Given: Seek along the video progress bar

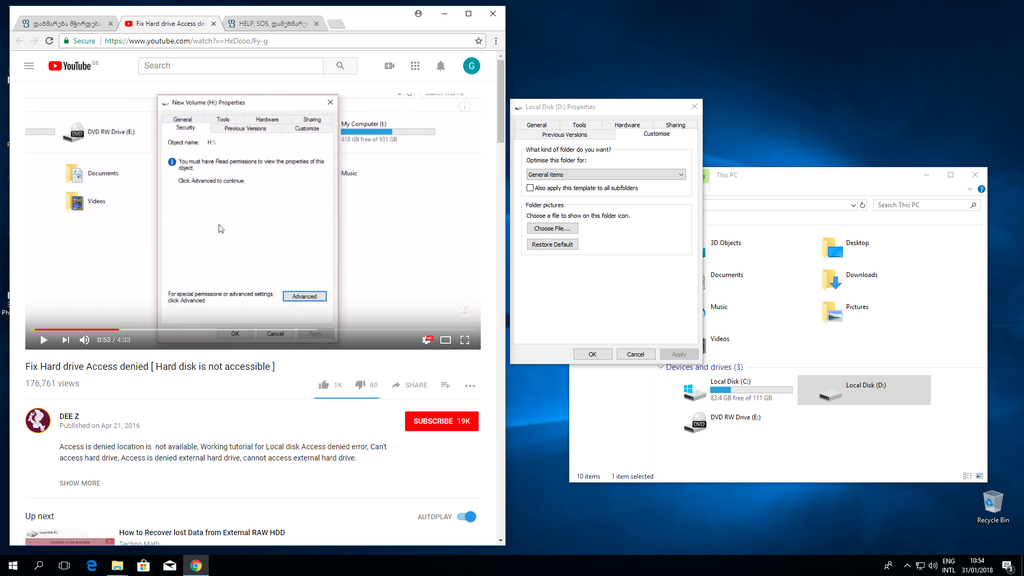Looking at the screenshot, I should (253, 330).
